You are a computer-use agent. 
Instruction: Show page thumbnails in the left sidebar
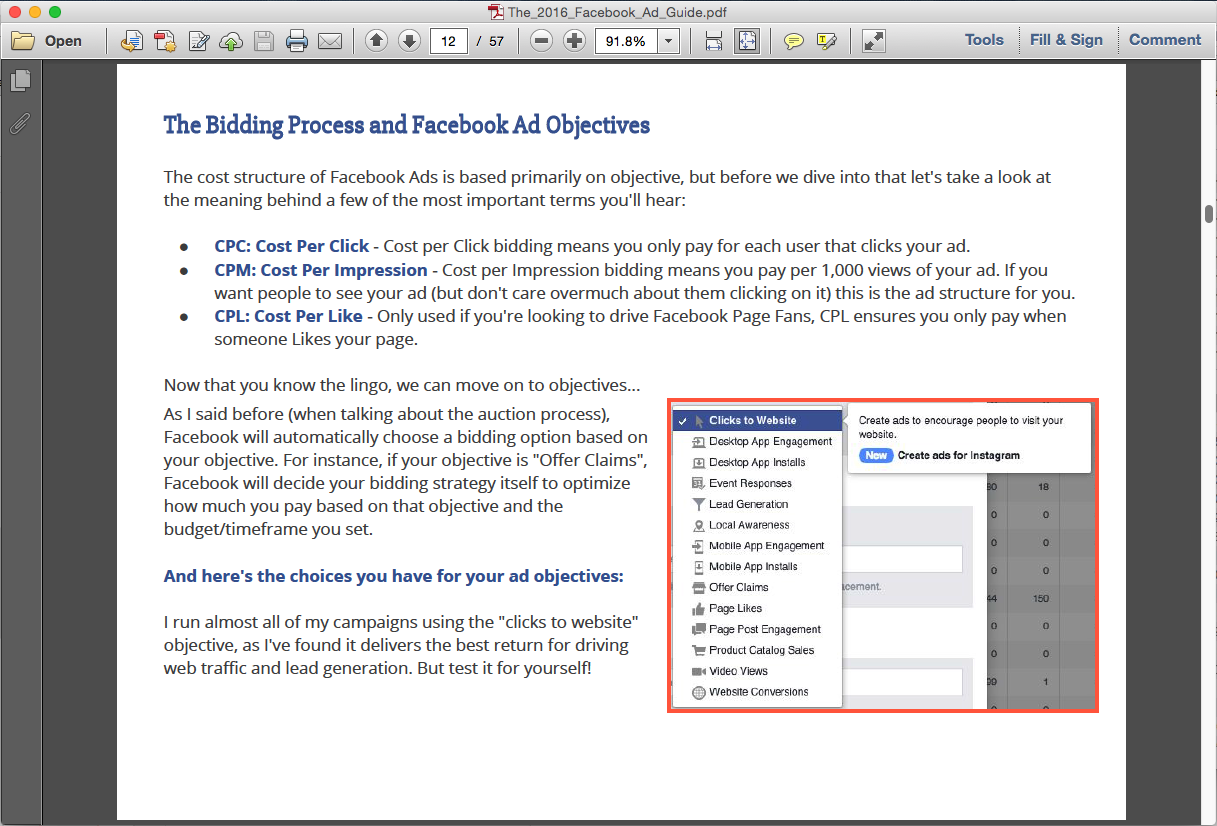tap(20, 81)
